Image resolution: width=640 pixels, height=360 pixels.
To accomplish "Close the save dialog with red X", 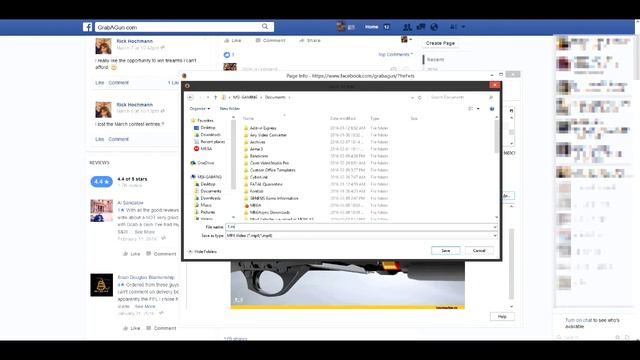I will point(495,85).
